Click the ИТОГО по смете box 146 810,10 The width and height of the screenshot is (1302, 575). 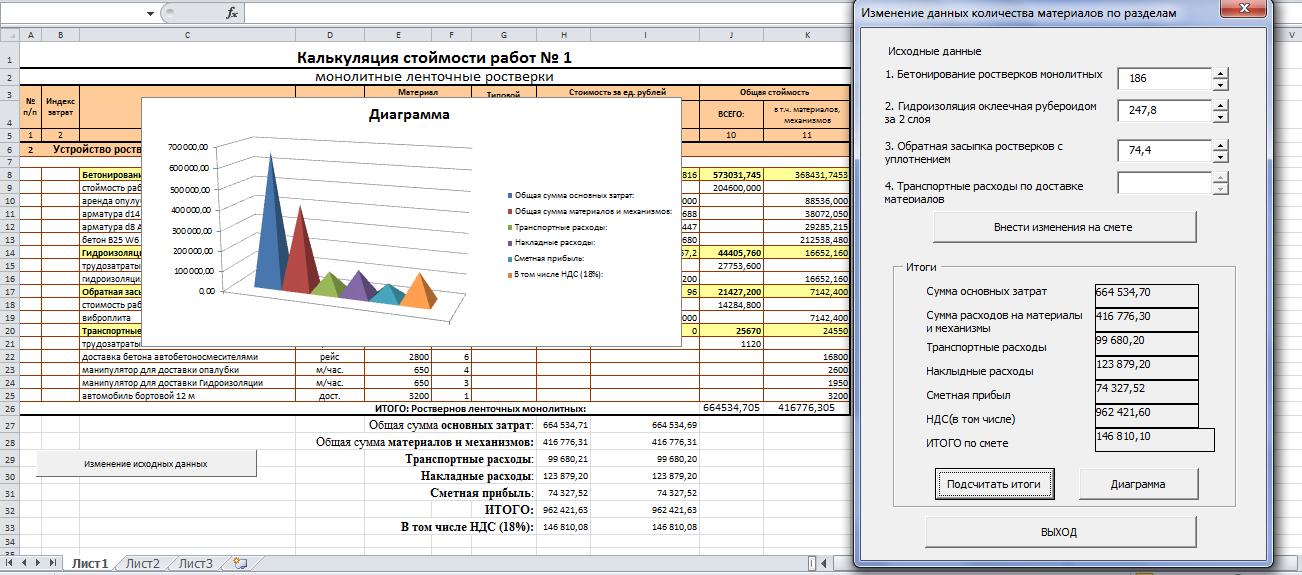[x=1155, y=441]
